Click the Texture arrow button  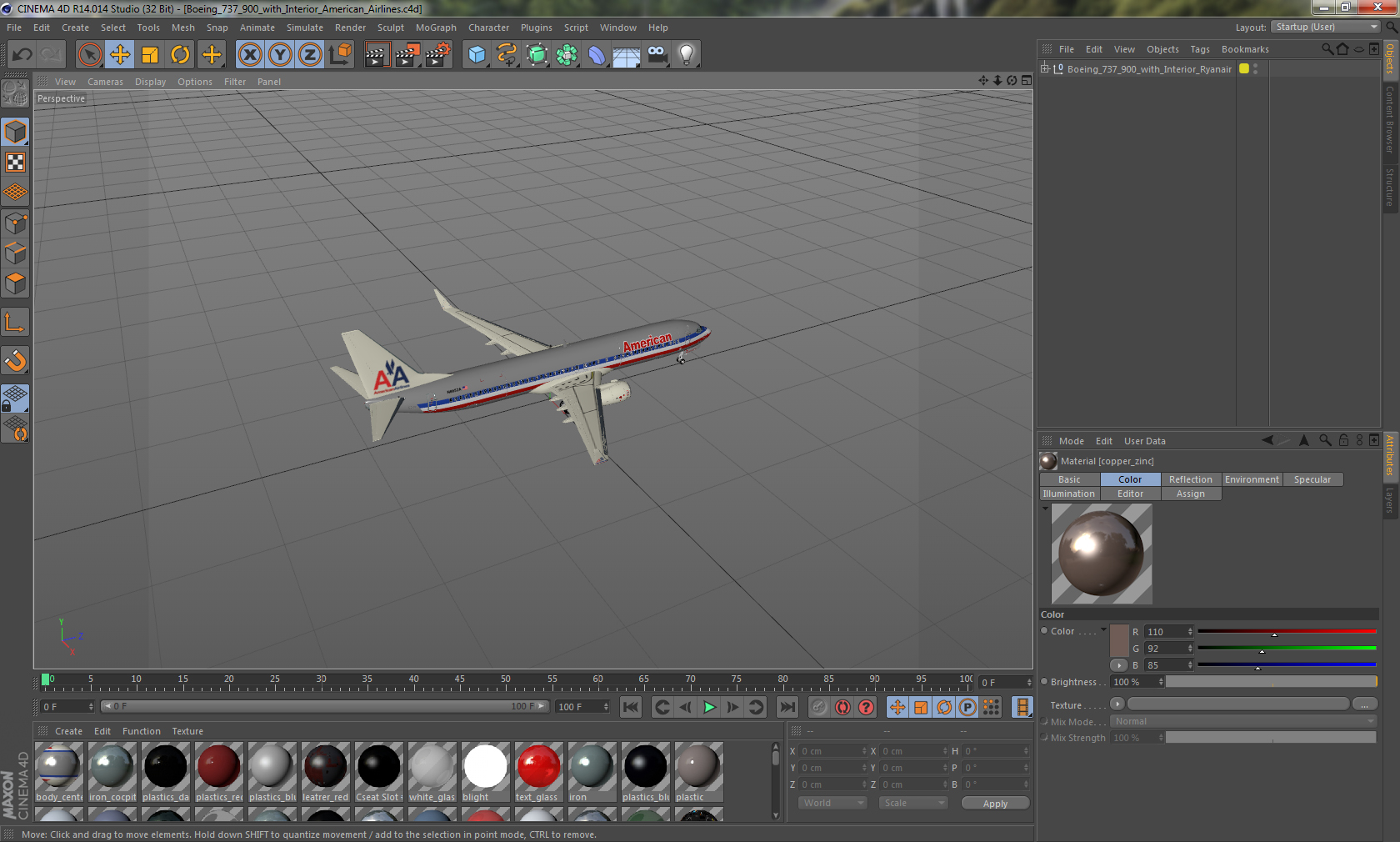coord(1117,704)
